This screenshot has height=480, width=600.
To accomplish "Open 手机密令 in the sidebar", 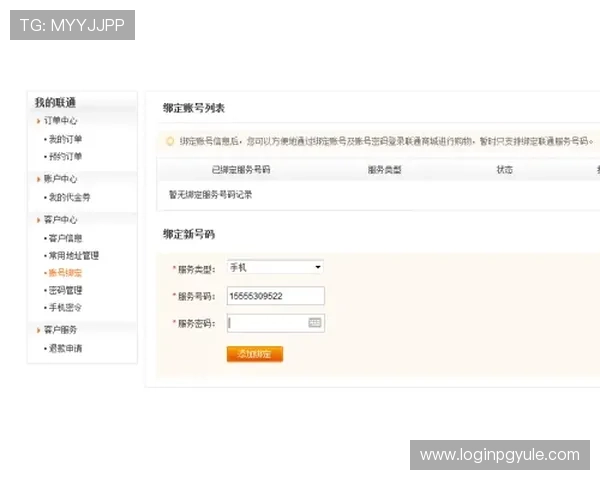I will tap(65, 308).
